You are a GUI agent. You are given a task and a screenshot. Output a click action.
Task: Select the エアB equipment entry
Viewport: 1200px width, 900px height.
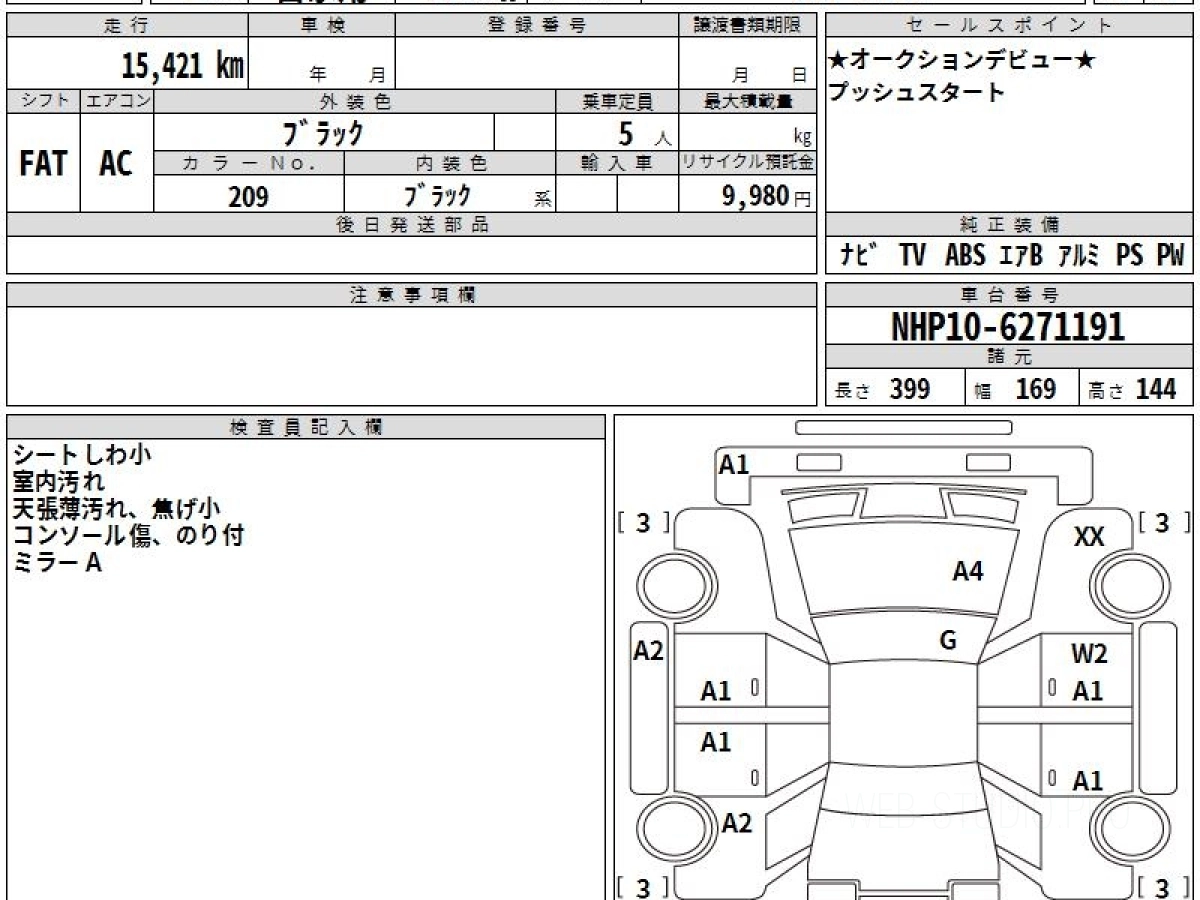[1021, 255]
